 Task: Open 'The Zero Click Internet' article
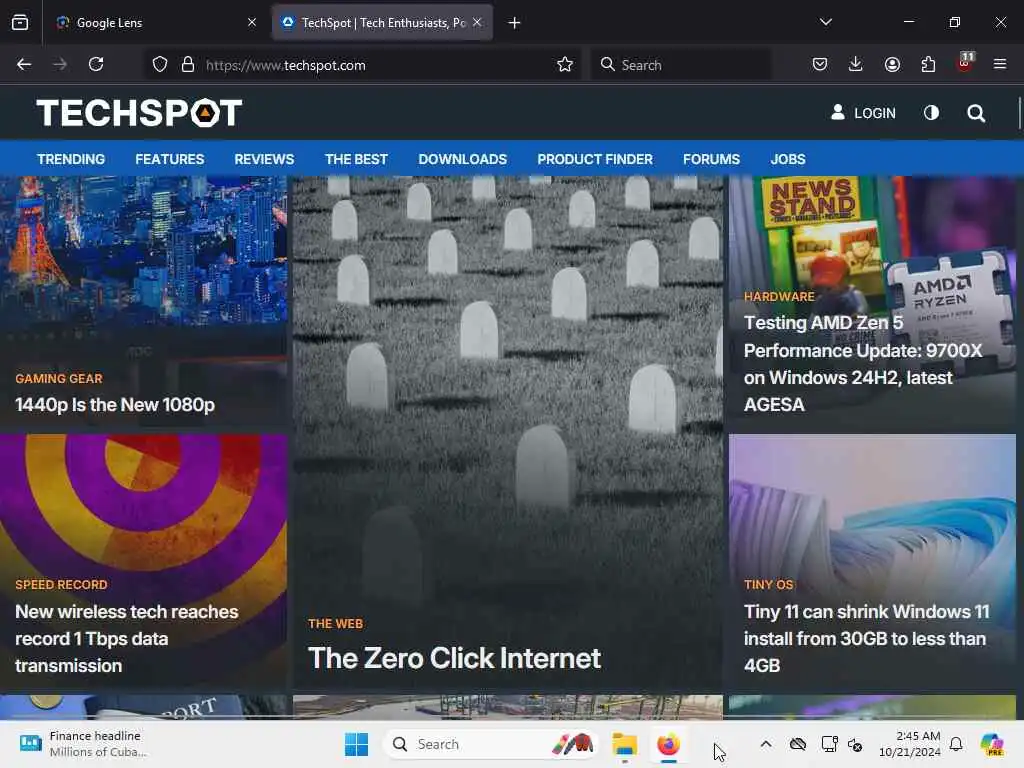(454, 658)
